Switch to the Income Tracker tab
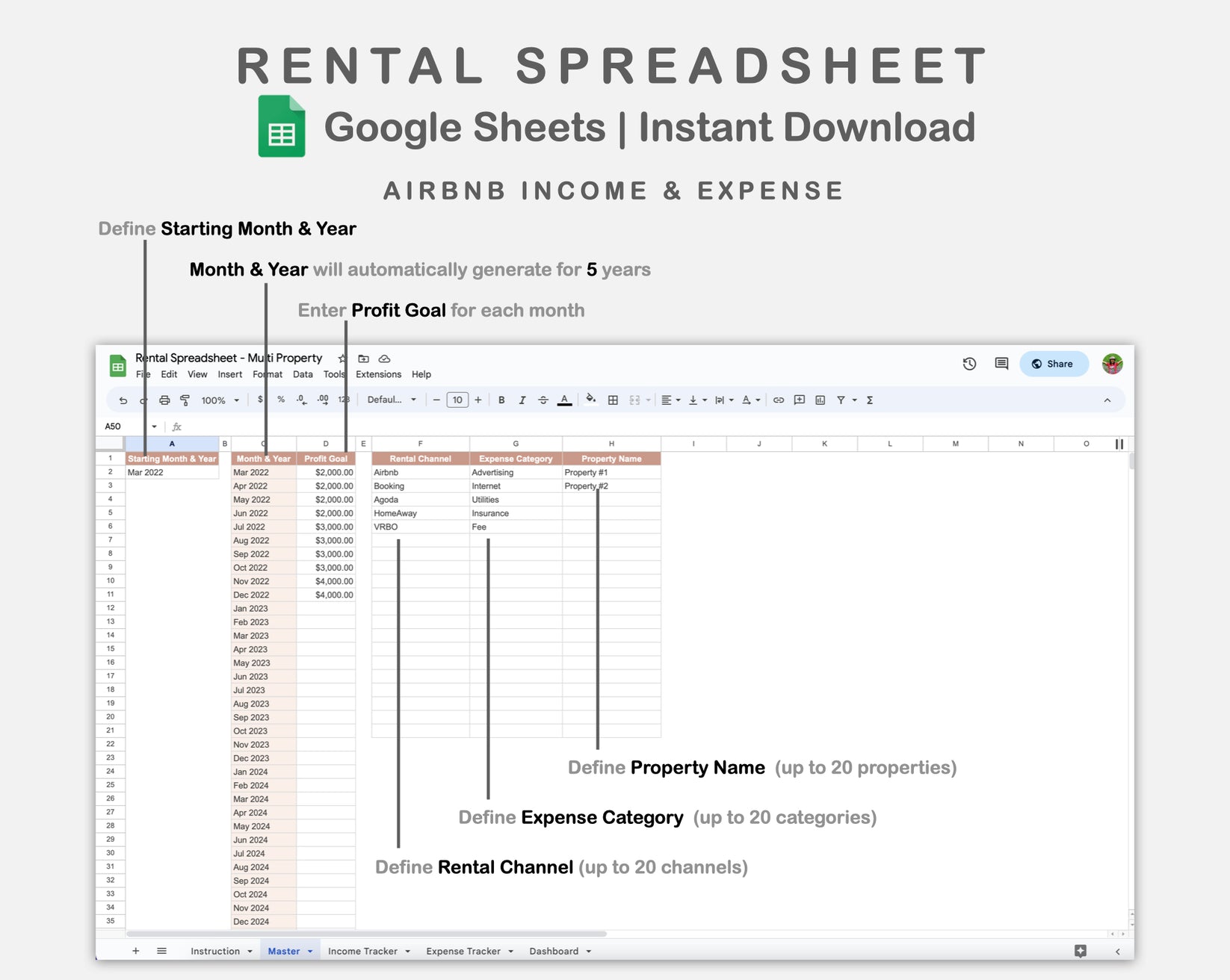 coord(364,950)
